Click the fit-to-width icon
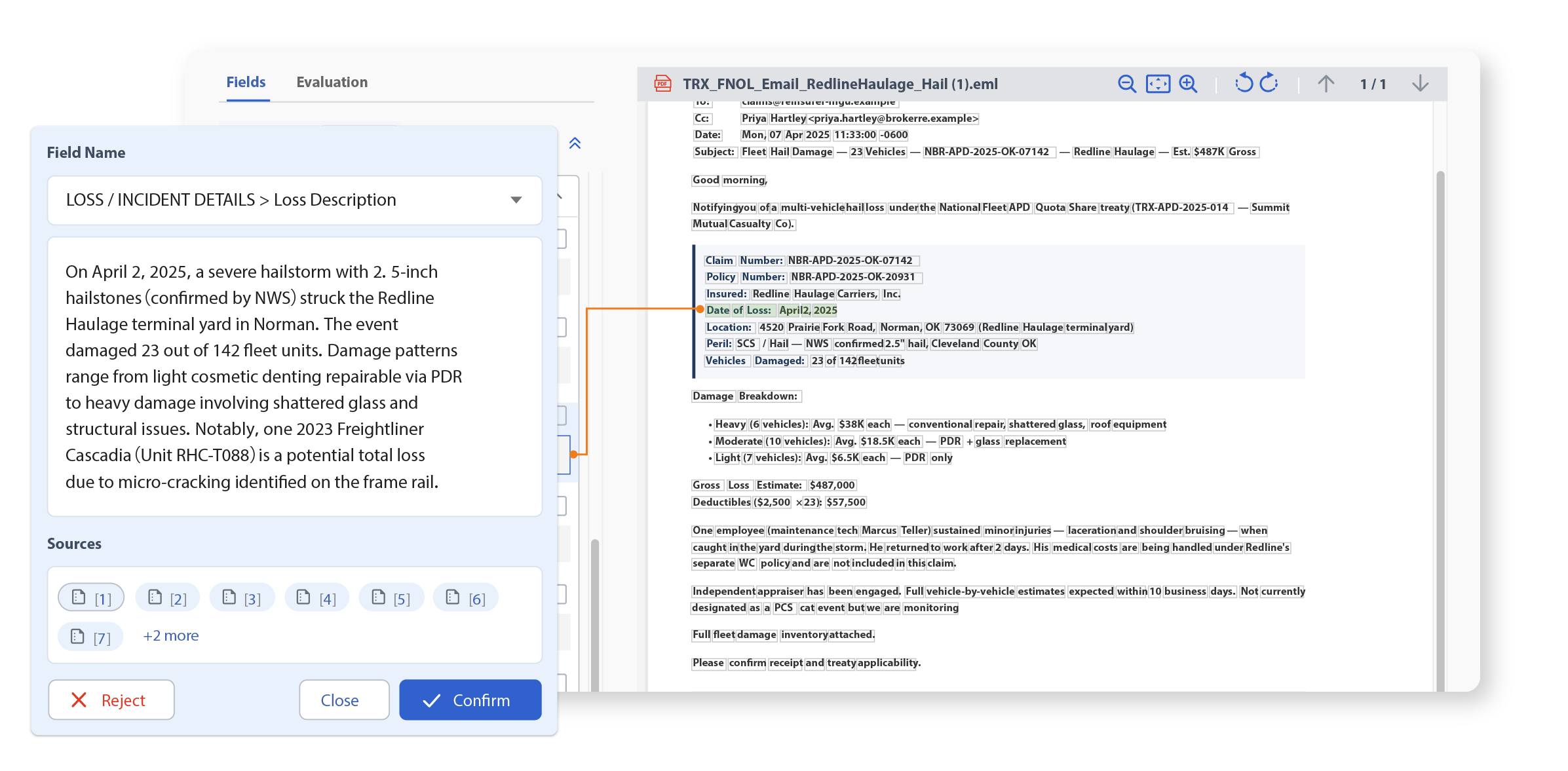The width and height of the screenshot is (1568, 771). 1158,84
